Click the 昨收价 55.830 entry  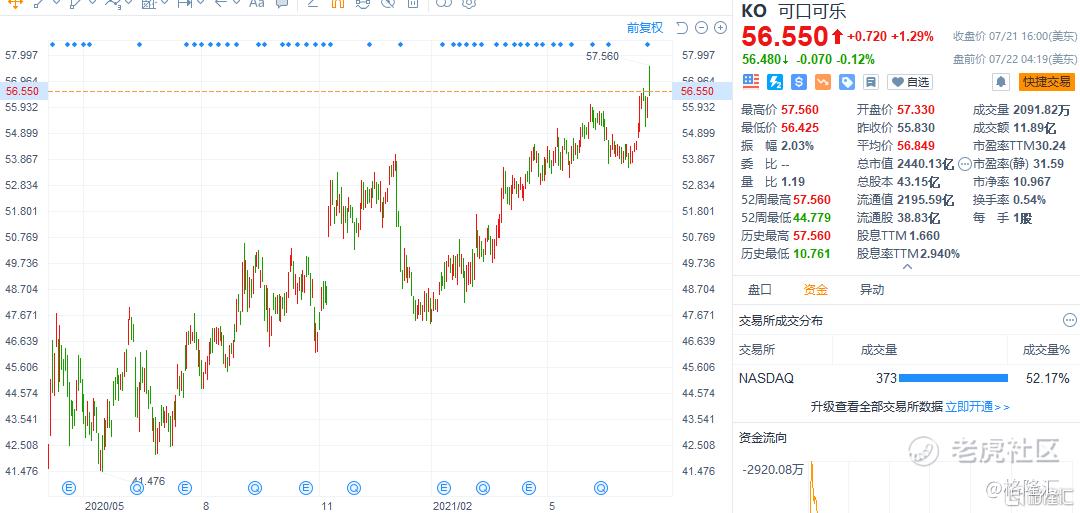pos(896,127)
